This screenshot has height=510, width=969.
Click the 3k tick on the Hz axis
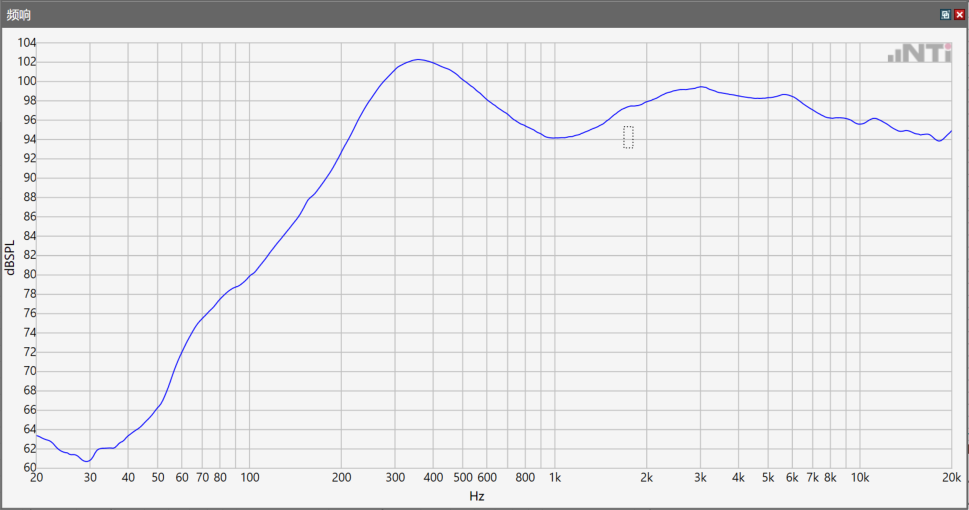pyautogui.click(x=700, y=478)
